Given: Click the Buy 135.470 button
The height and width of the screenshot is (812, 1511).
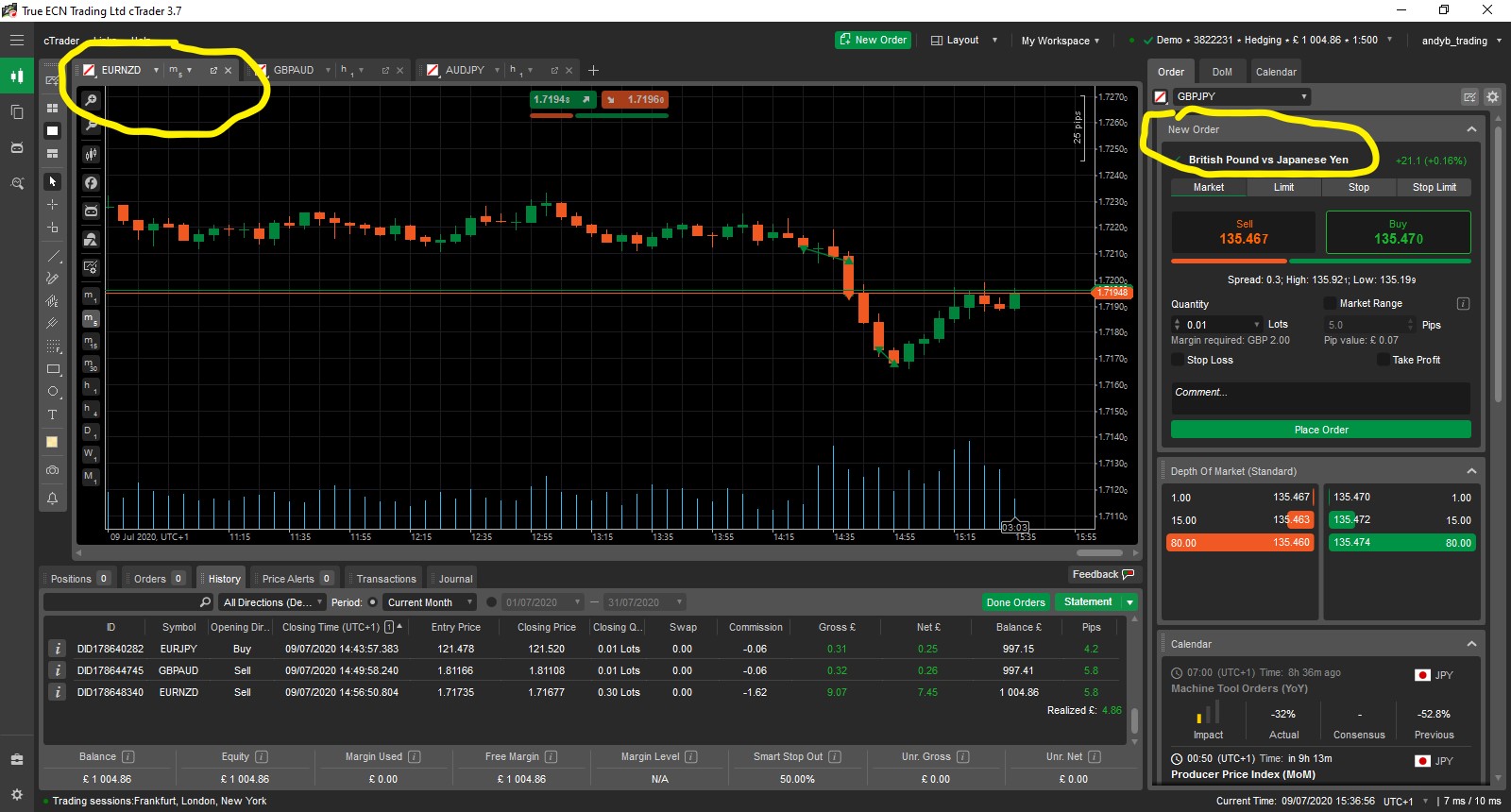Looking at the screenshot, I should 1398,232.
